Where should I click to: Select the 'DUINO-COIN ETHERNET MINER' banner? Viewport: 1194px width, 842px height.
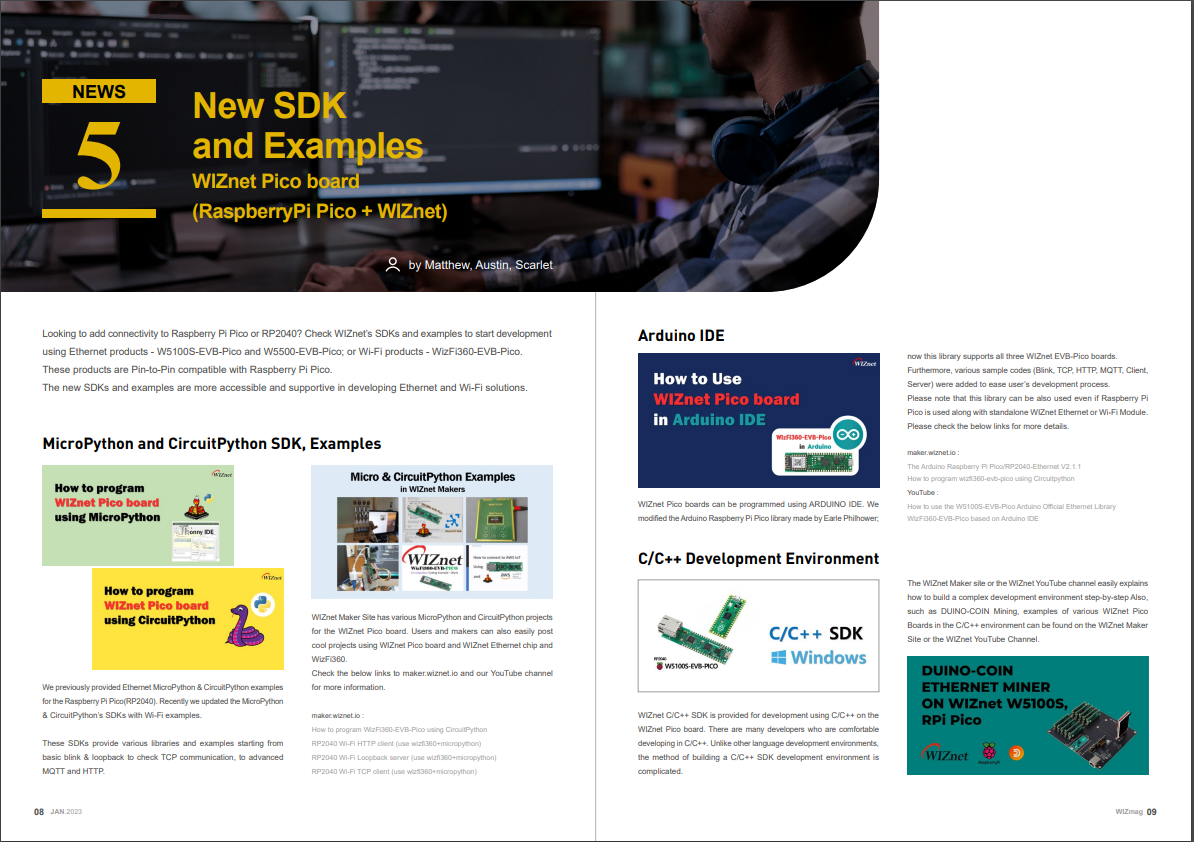click(1028, 716)
